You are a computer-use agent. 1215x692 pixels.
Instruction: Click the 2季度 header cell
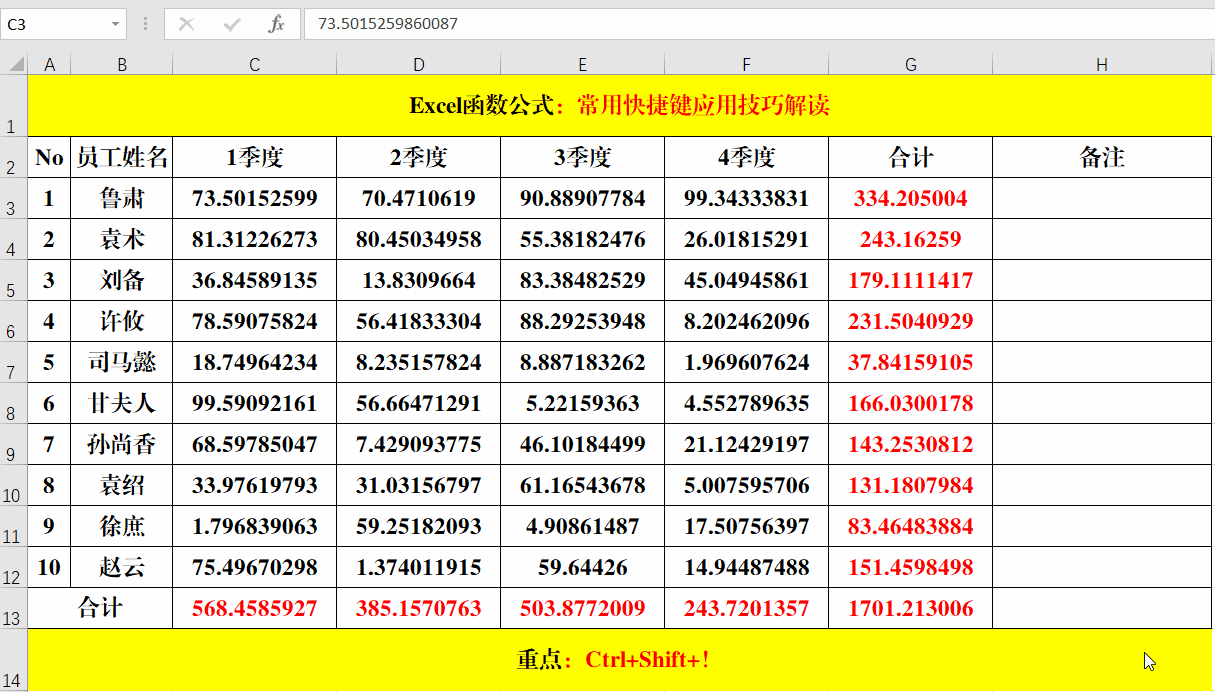point(419,157)
